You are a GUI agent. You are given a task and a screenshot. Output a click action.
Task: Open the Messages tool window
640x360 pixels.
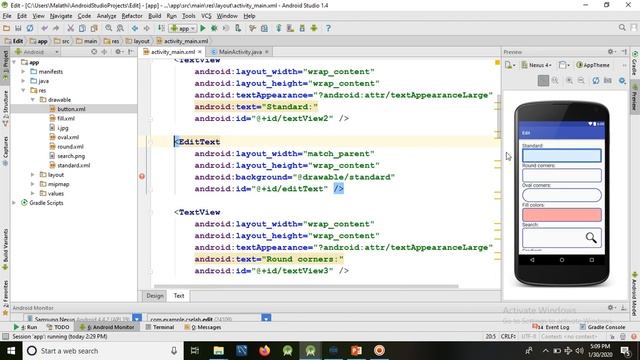point(202,327)
